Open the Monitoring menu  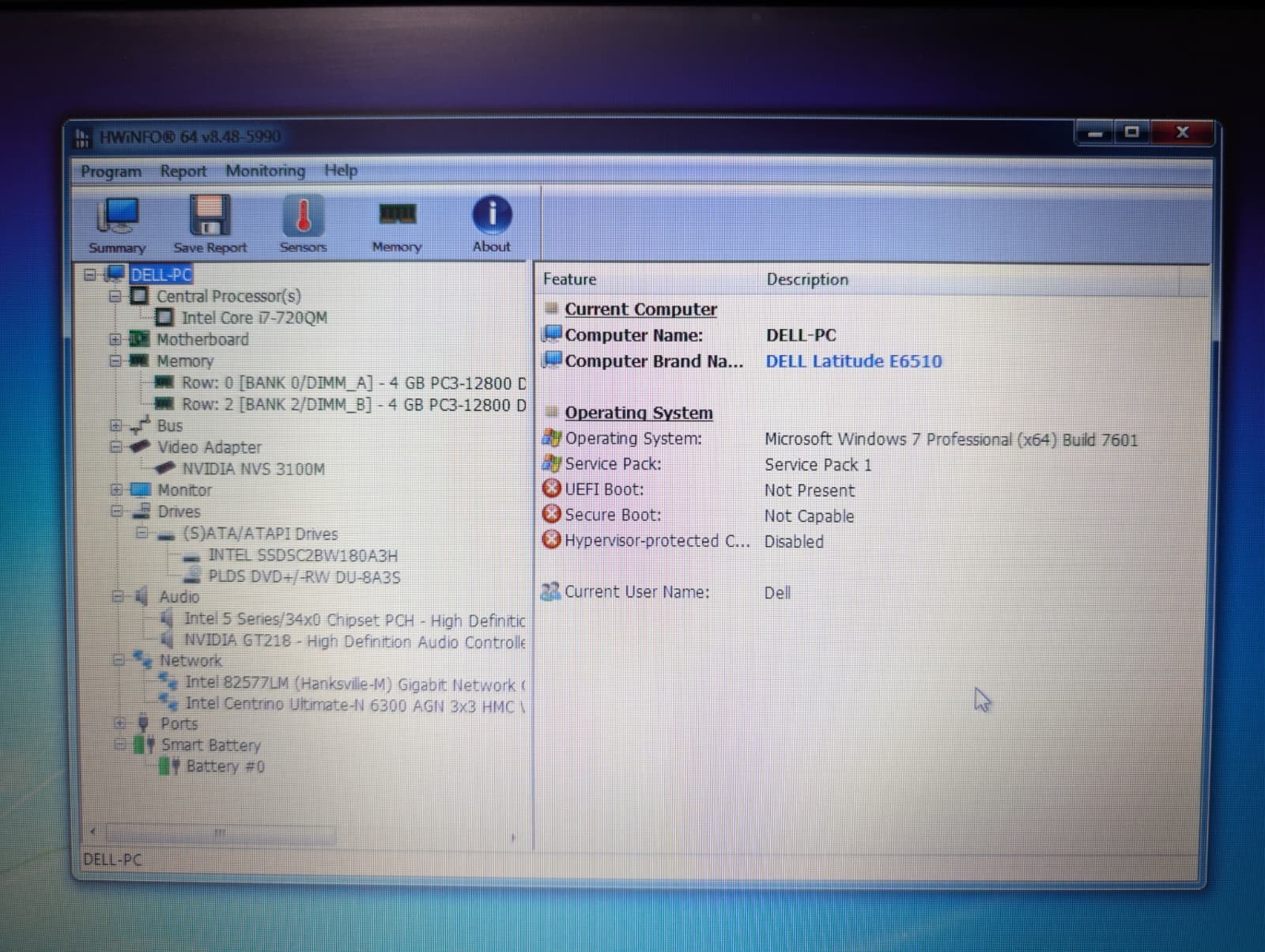coord(265,170)
